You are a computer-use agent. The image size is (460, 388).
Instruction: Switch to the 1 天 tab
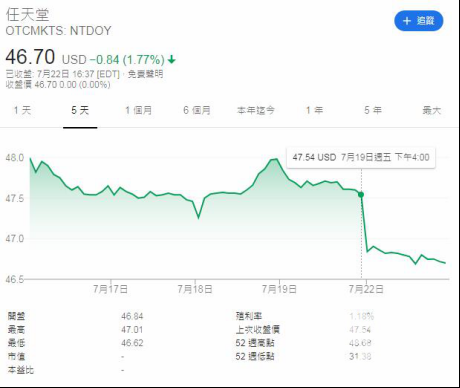click(x=22, y=110)
